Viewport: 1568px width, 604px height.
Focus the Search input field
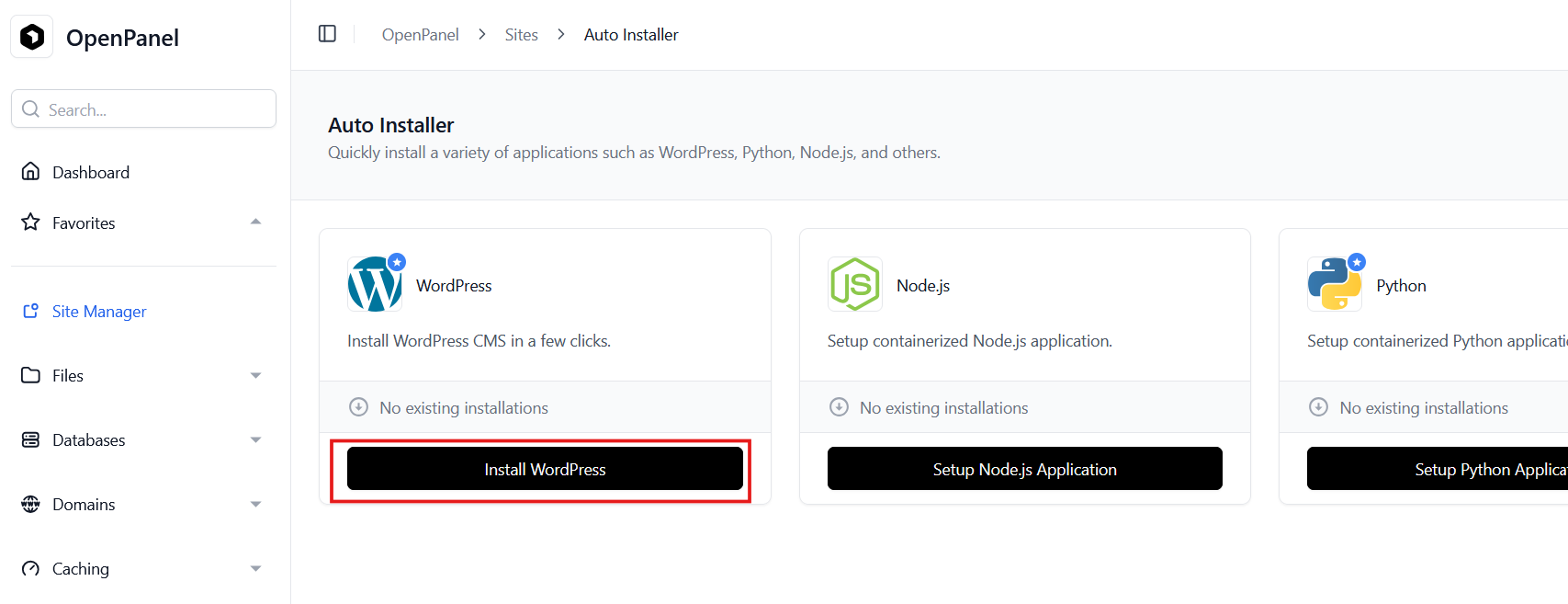(x=143, y=108)
